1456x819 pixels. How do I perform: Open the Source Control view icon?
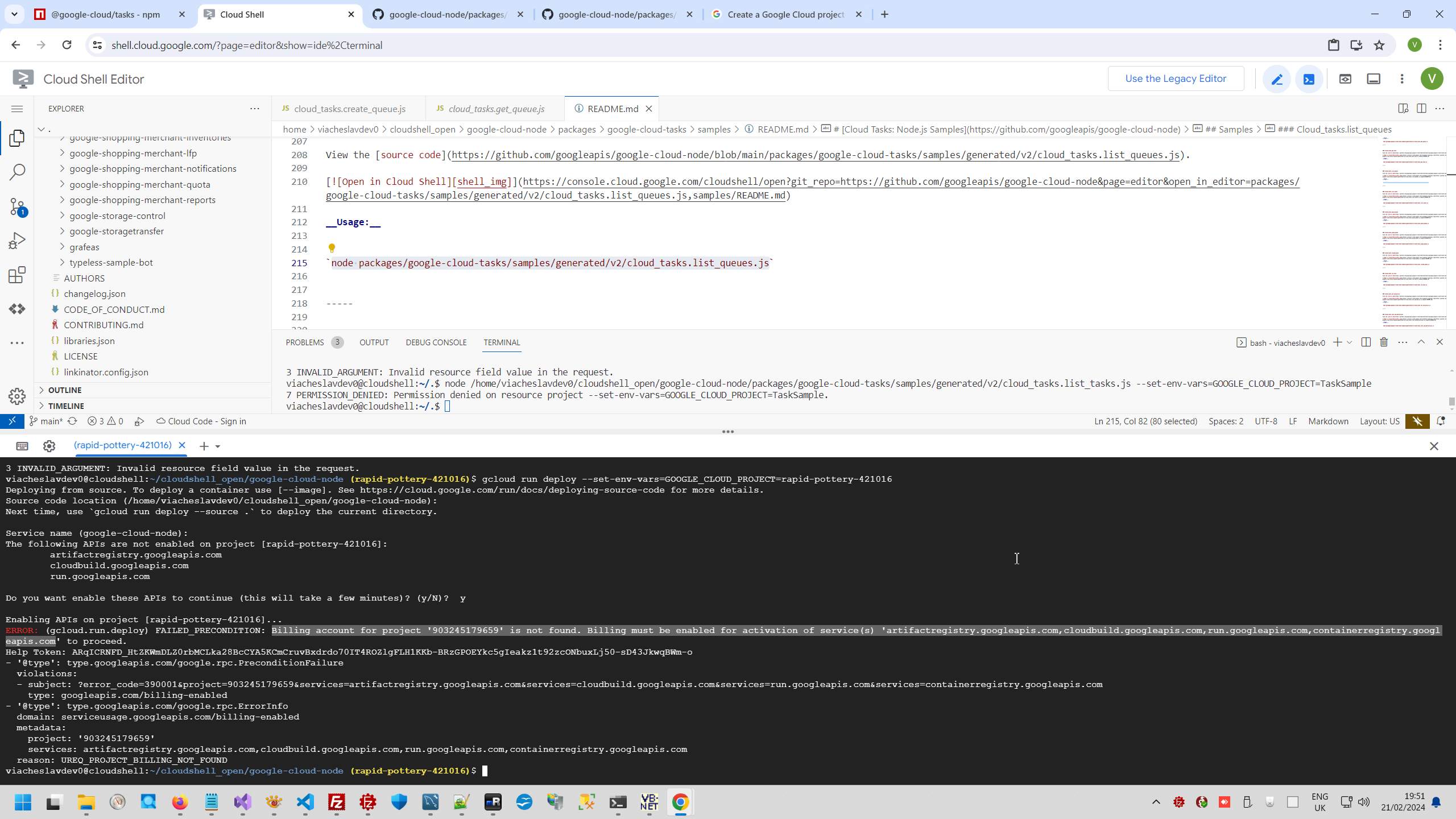click(x=17, y=206)
